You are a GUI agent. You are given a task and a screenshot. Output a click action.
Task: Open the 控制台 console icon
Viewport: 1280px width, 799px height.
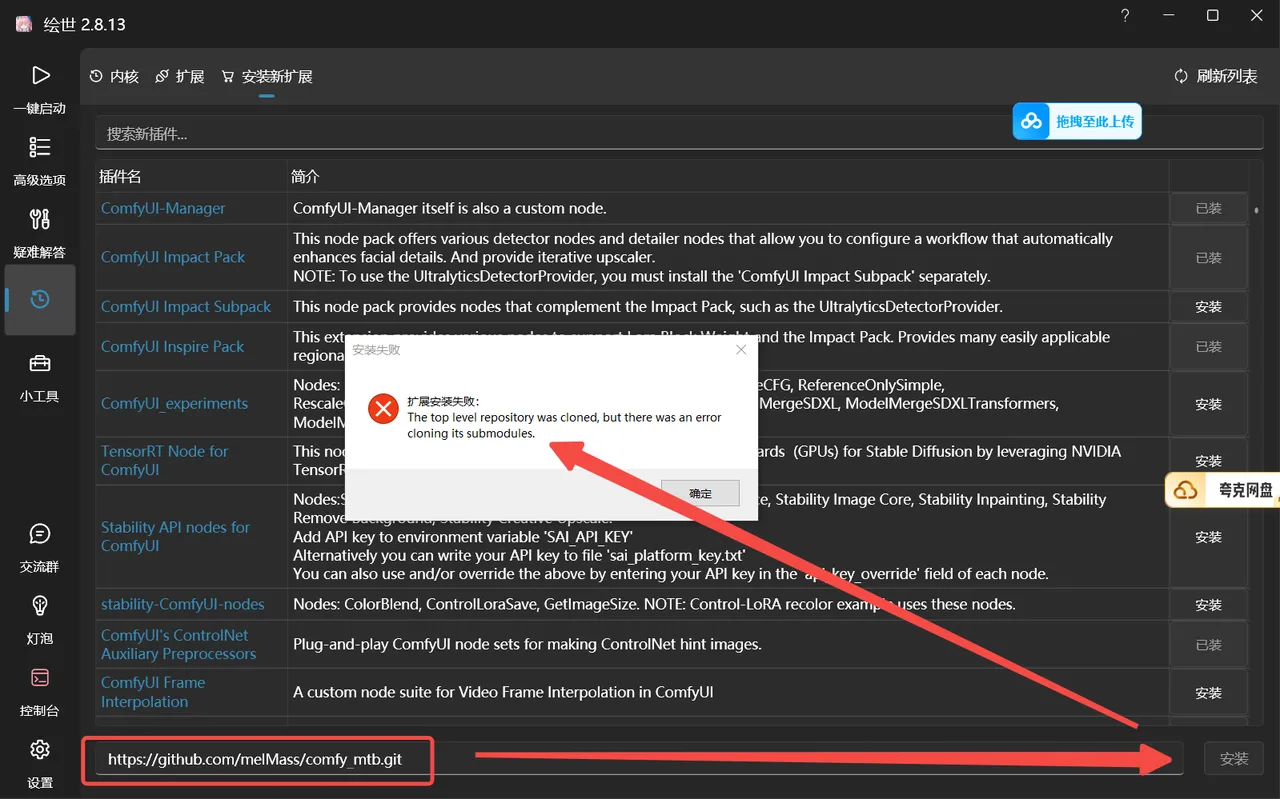pos(40,679)
